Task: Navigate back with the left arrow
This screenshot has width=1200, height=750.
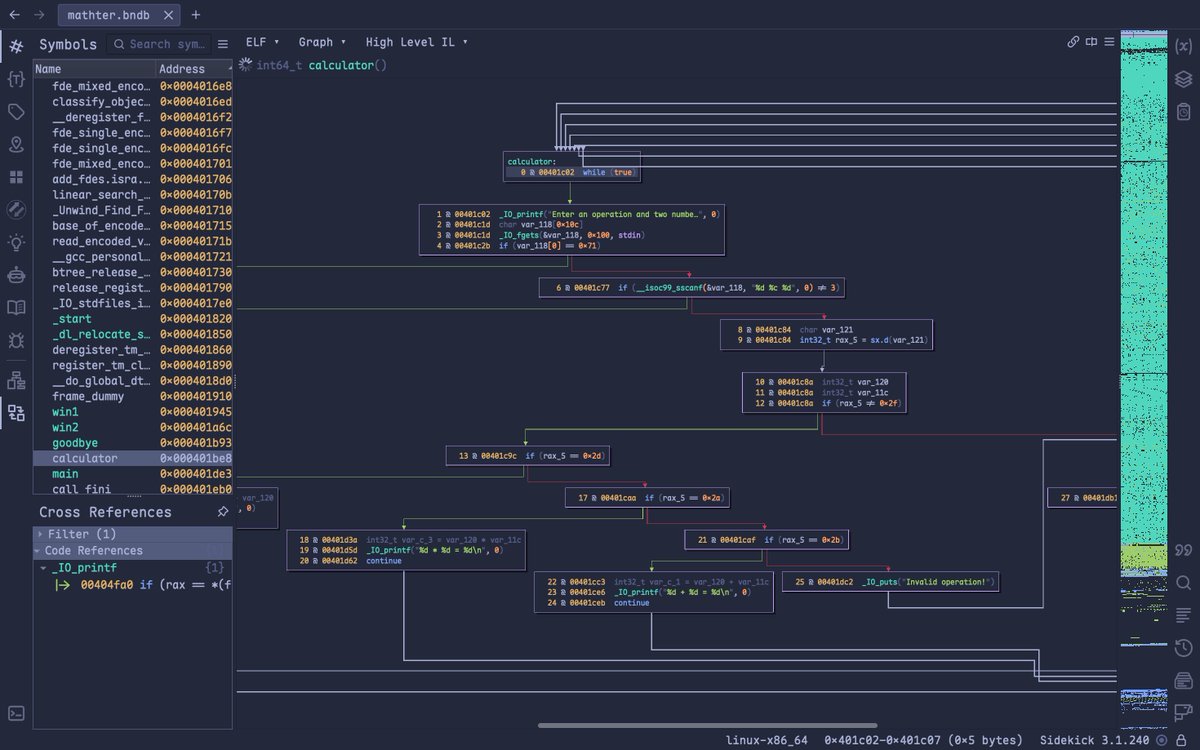Action: pos(14,15)
